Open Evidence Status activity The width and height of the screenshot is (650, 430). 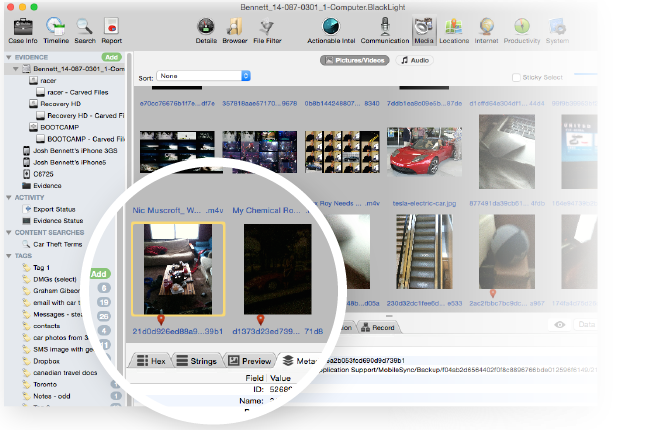(x=58, y=221)
